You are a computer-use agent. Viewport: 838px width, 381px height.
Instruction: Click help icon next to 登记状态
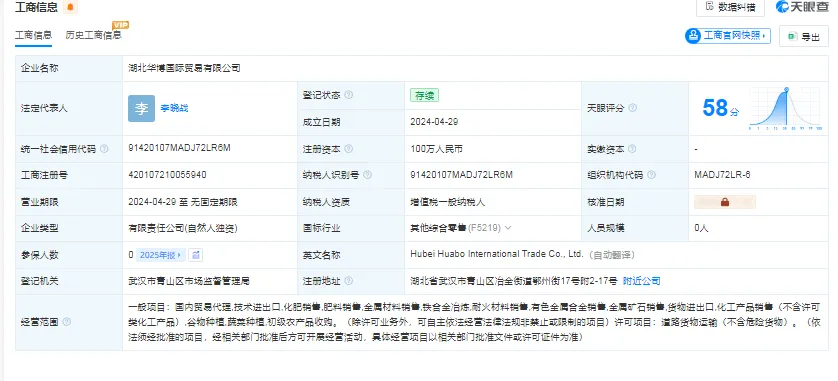[x=348, y=95]
